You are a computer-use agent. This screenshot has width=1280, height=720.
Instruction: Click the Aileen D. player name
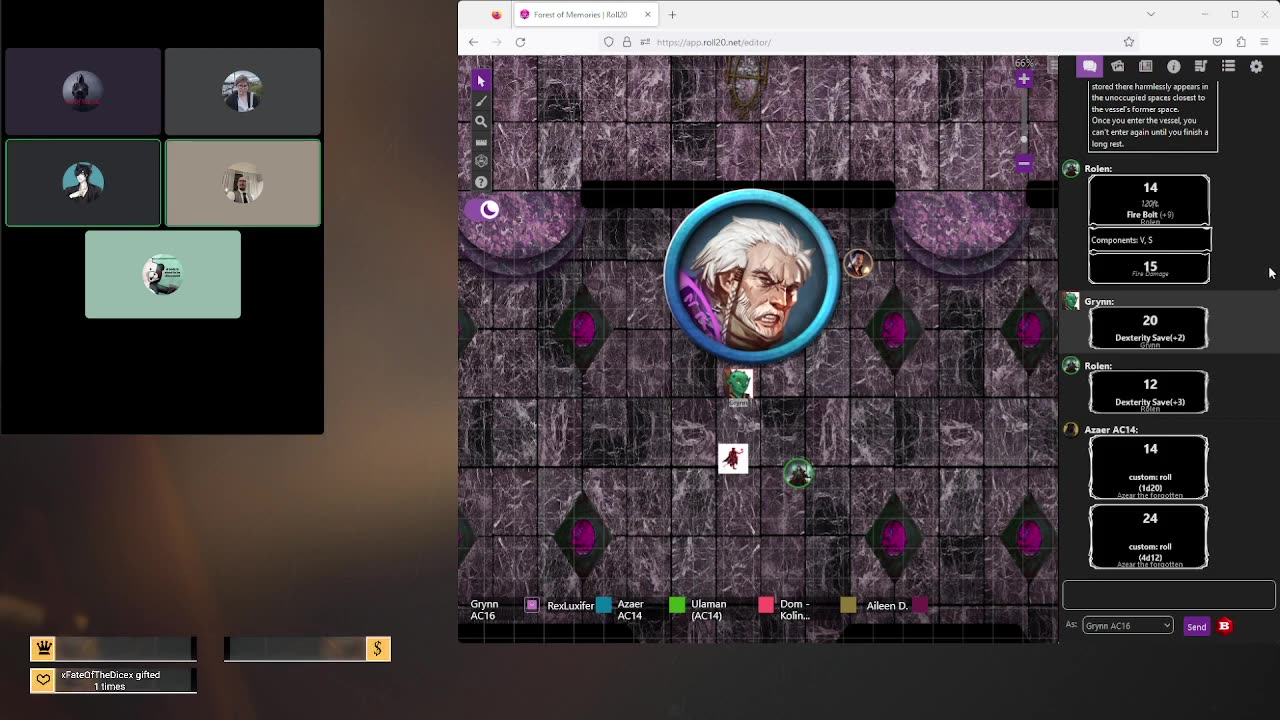tap(887, 605)
